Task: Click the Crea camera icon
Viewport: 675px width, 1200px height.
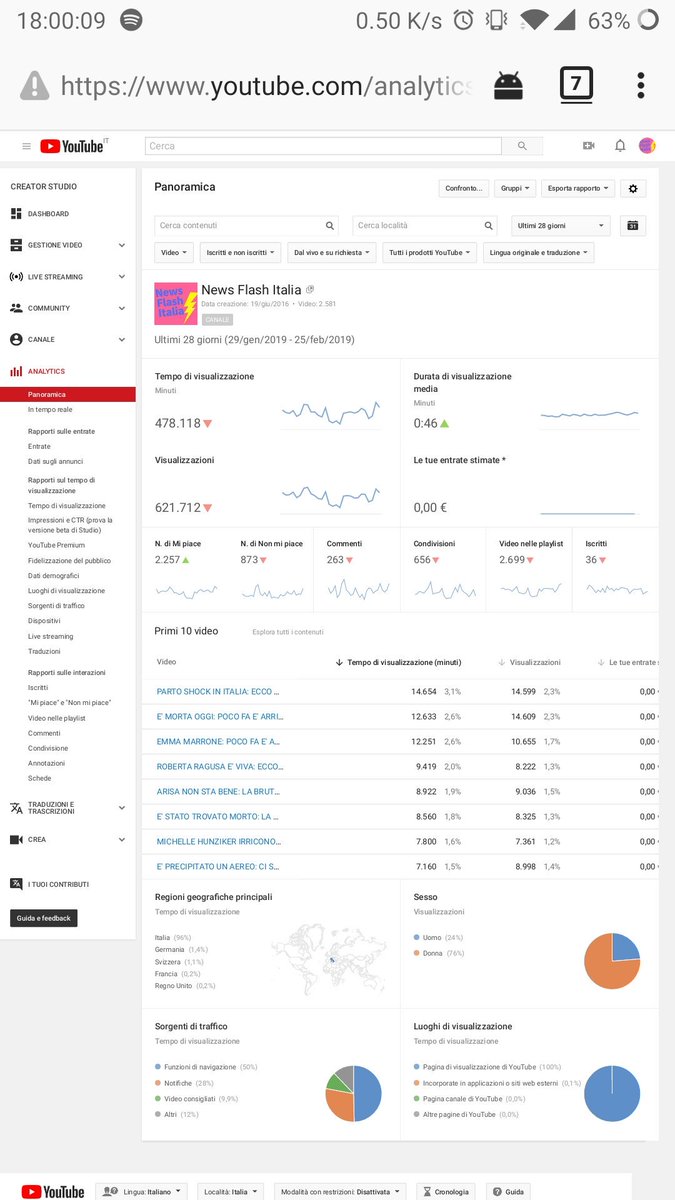Action: coord(16,840)
